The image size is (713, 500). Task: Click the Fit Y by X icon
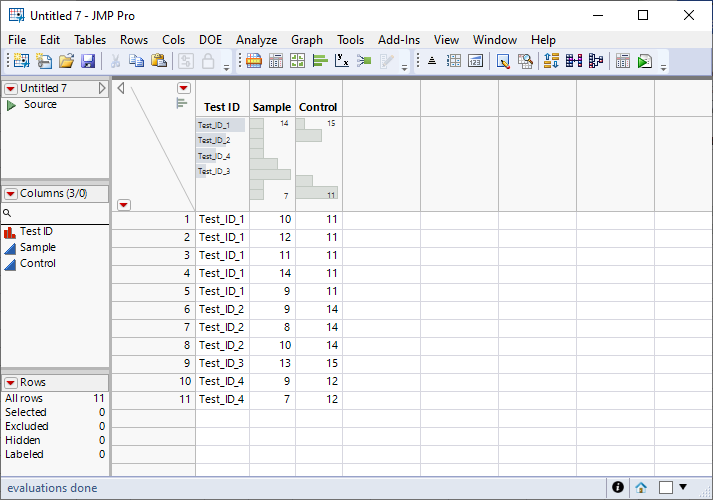click(x=341, y=60)
